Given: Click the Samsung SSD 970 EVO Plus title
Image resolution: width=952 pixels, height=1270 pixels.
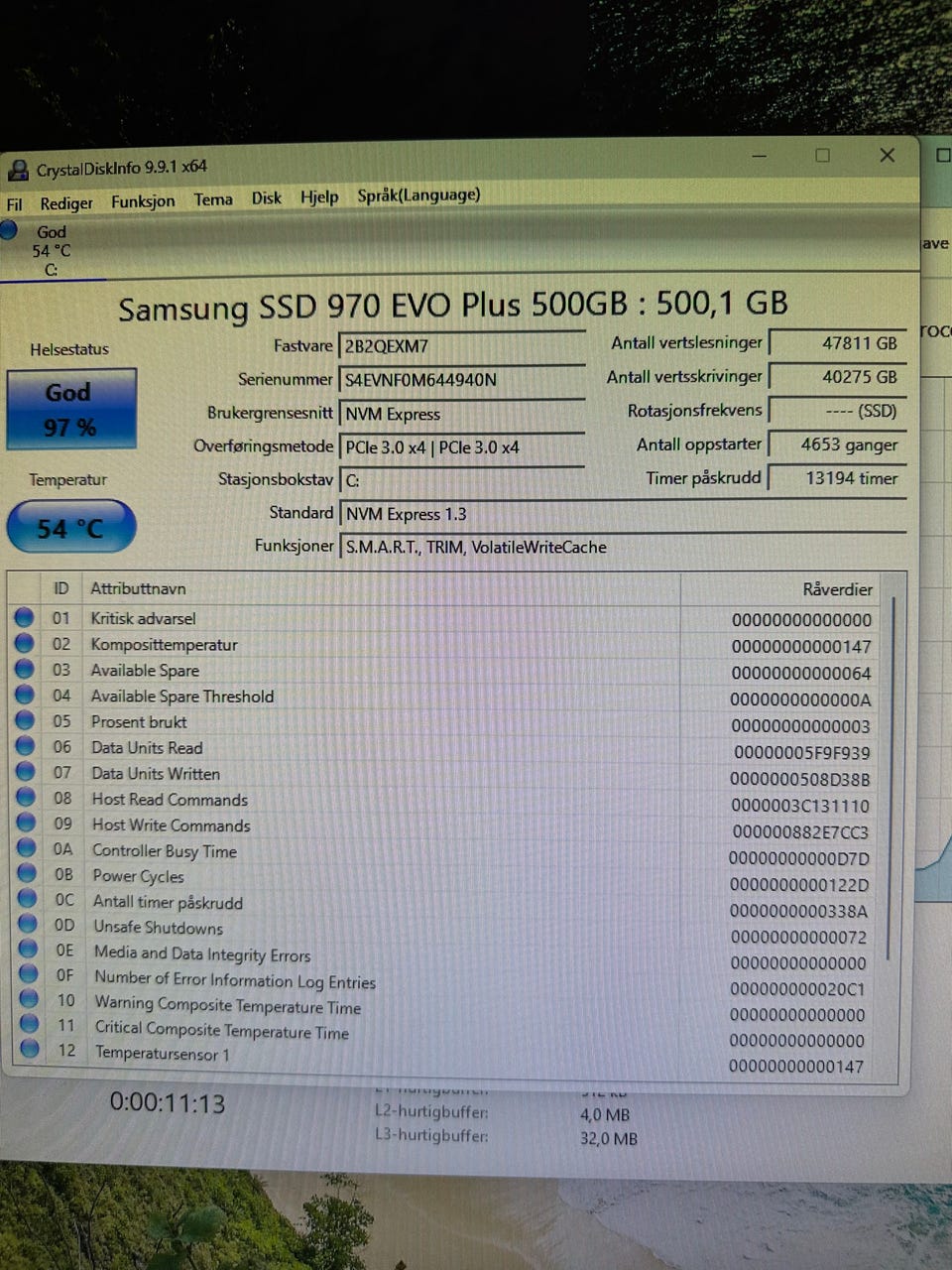Looking at the screenshot, I should [x=452, y=305].
